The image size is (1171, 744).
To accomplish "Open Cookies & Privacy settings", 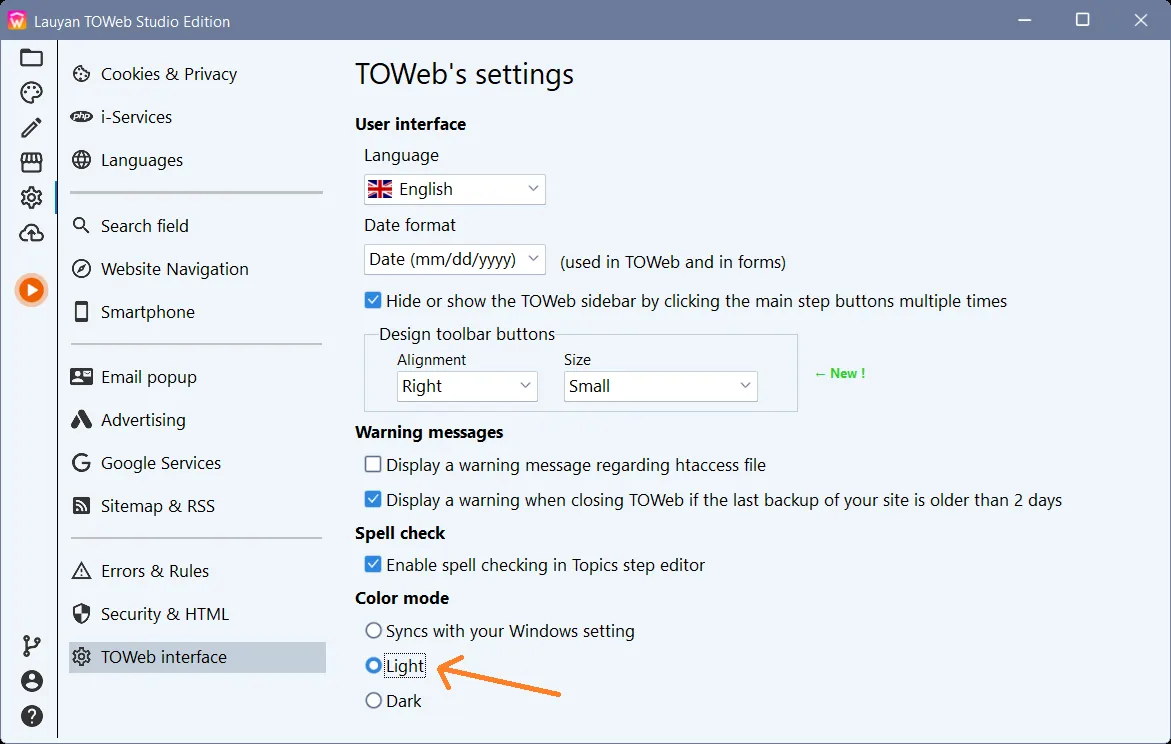I will [x=169, y=74].
